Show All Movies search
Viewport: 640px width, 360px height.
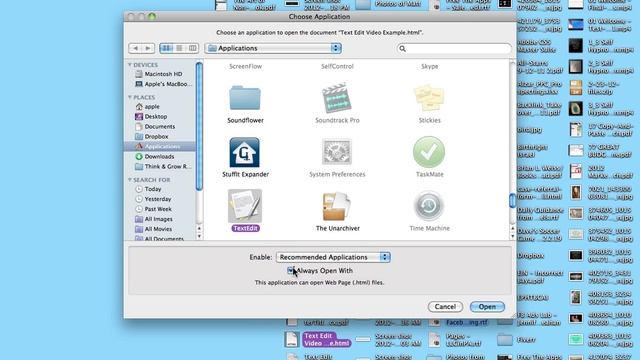pyautogui.click(x=154, y=229)
